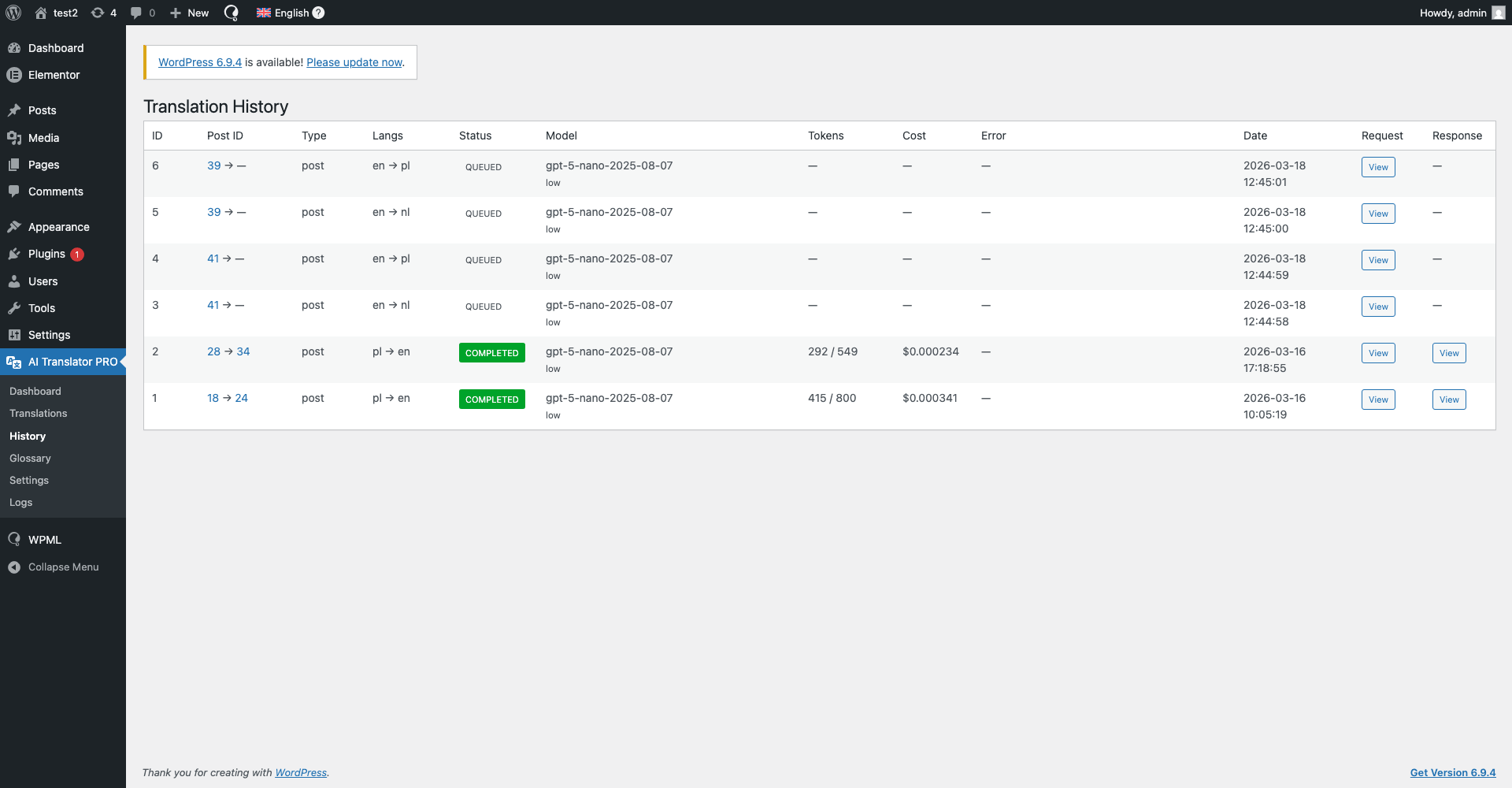Click the help question mark beside English
The height and width of the screenshot is (788, 1512).
pos(318,13)
